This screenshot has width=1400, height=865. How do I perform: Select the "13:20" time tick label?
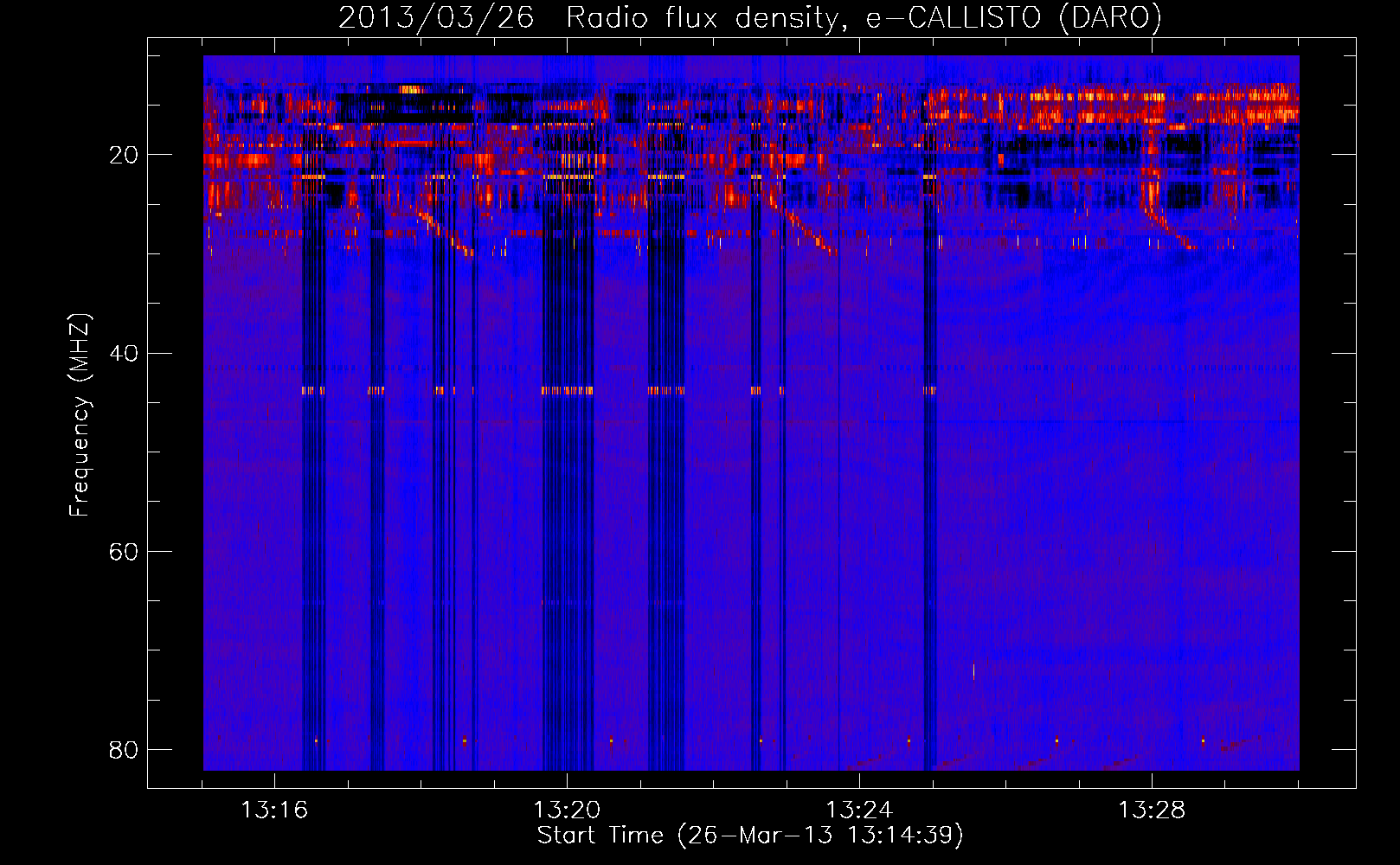pos(567,811)
